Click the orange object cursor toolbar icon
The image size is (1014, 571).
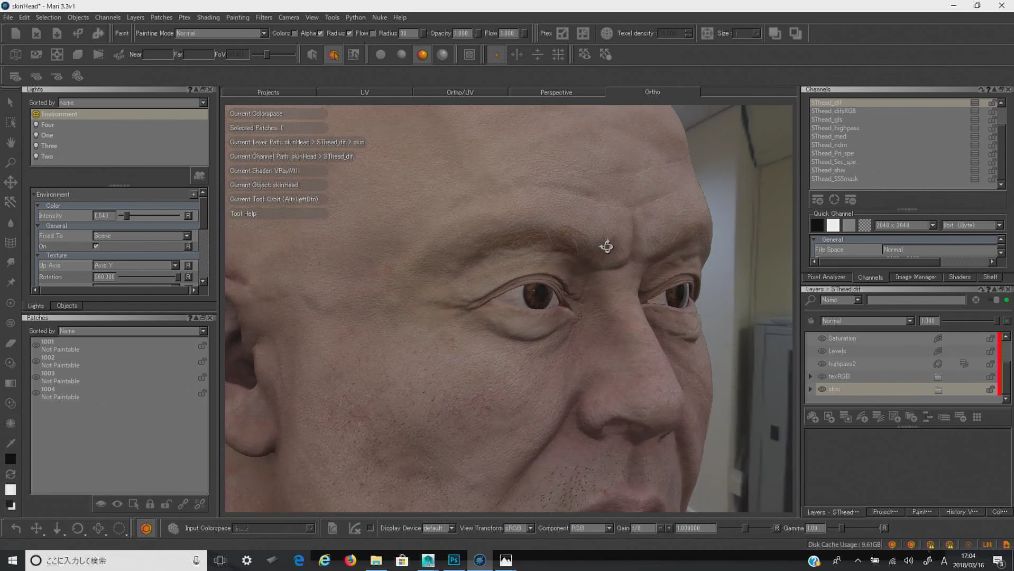pos(334,55)
